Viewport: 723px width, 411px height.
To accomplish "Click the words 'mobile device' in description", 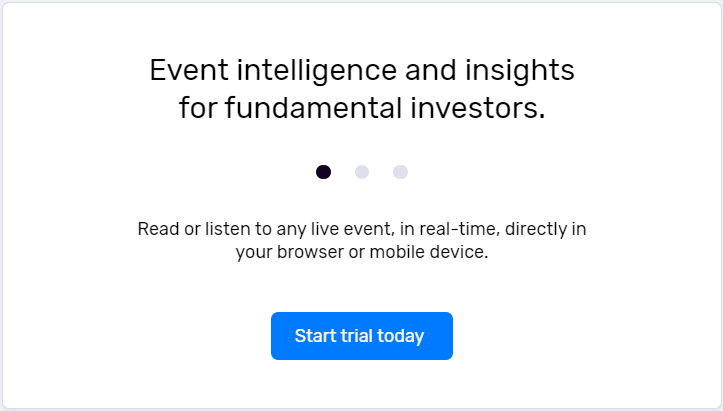I will pyautogui.click(x=427, y=252).
